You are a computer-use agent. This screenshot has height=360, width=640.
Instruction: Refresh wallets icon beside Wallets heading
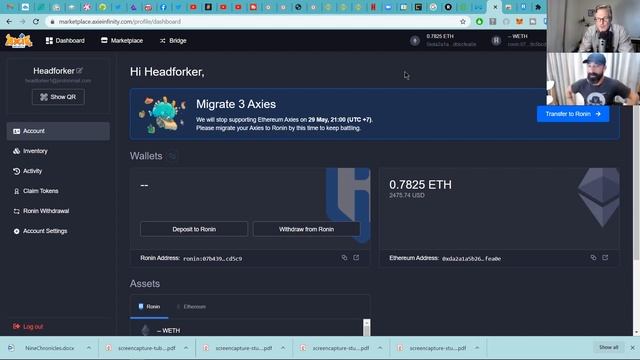(x=172, y=156)
